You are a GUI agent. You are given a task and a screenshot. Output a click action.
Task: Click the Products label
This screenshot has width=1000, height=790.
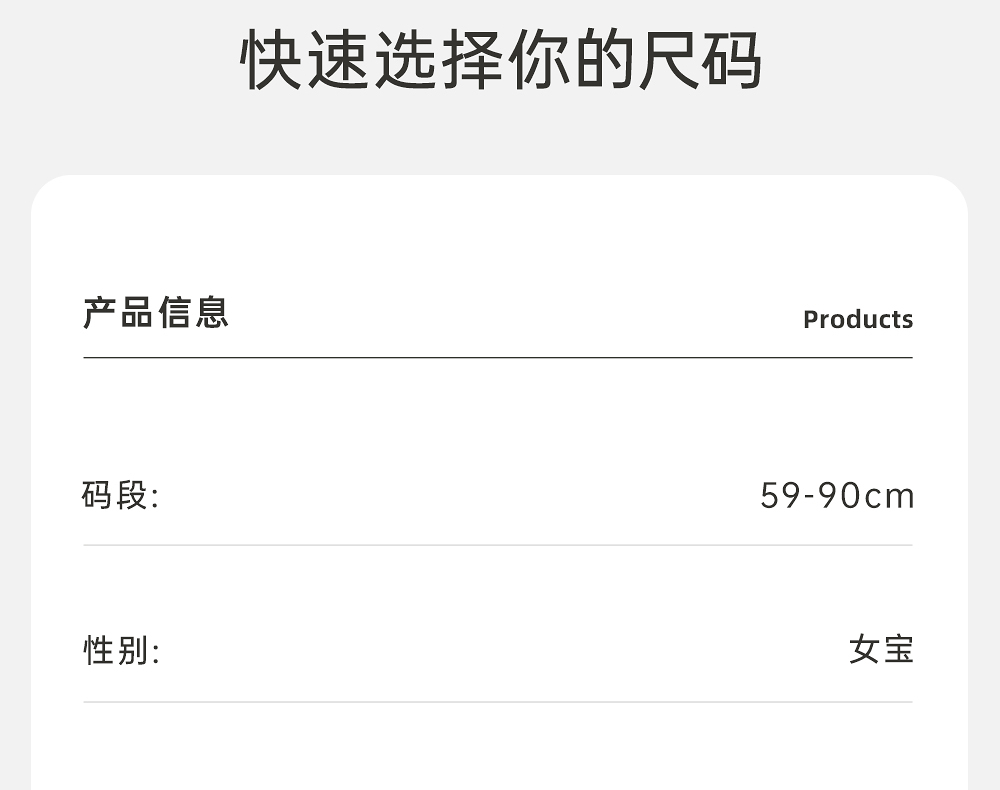857,320
